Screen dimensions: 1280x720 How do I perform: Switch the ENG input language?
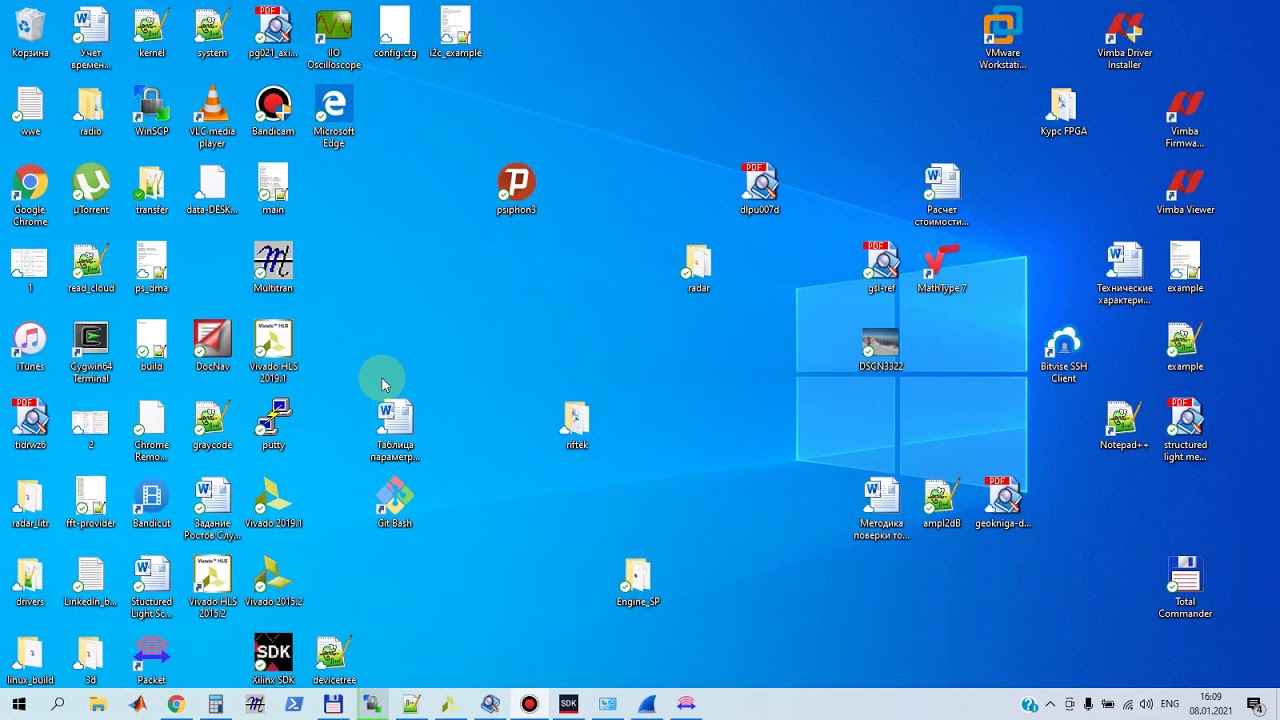coord(1170,704)
